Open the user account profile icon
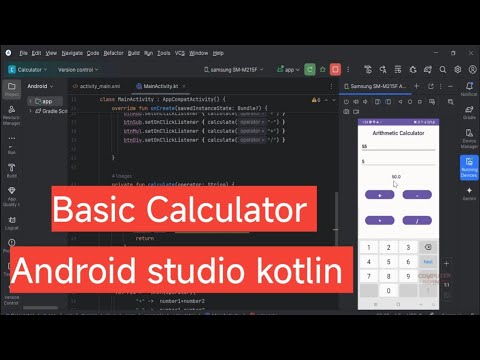 [472, 69]
